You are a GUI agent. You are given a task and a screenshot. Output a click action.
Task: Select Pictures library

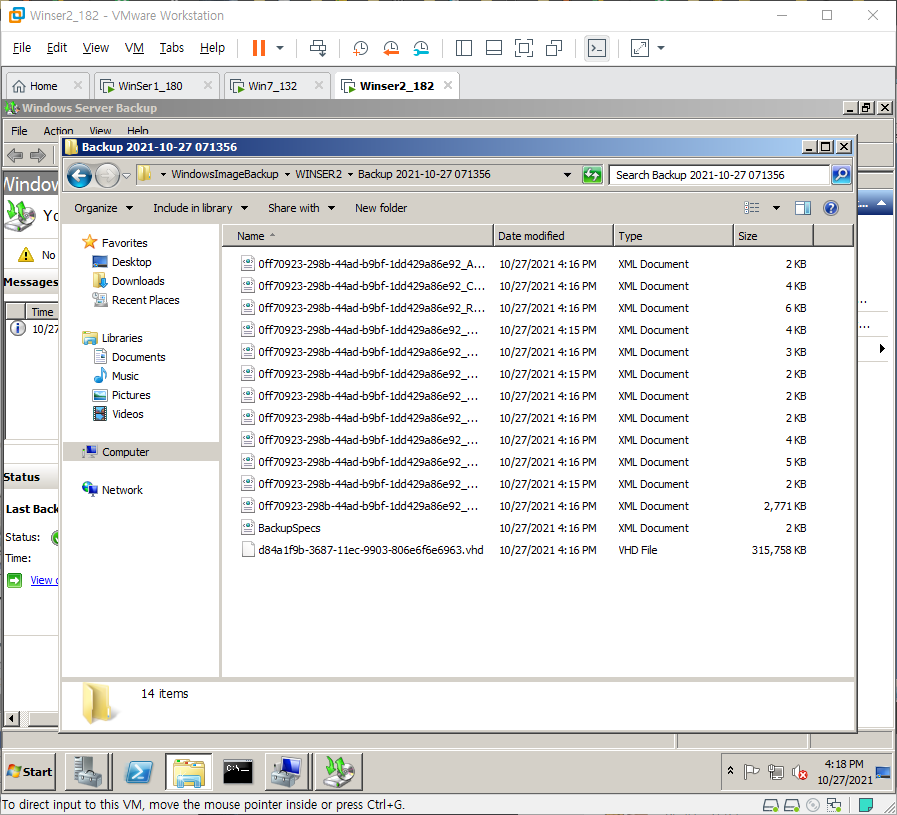click(131, 395)
